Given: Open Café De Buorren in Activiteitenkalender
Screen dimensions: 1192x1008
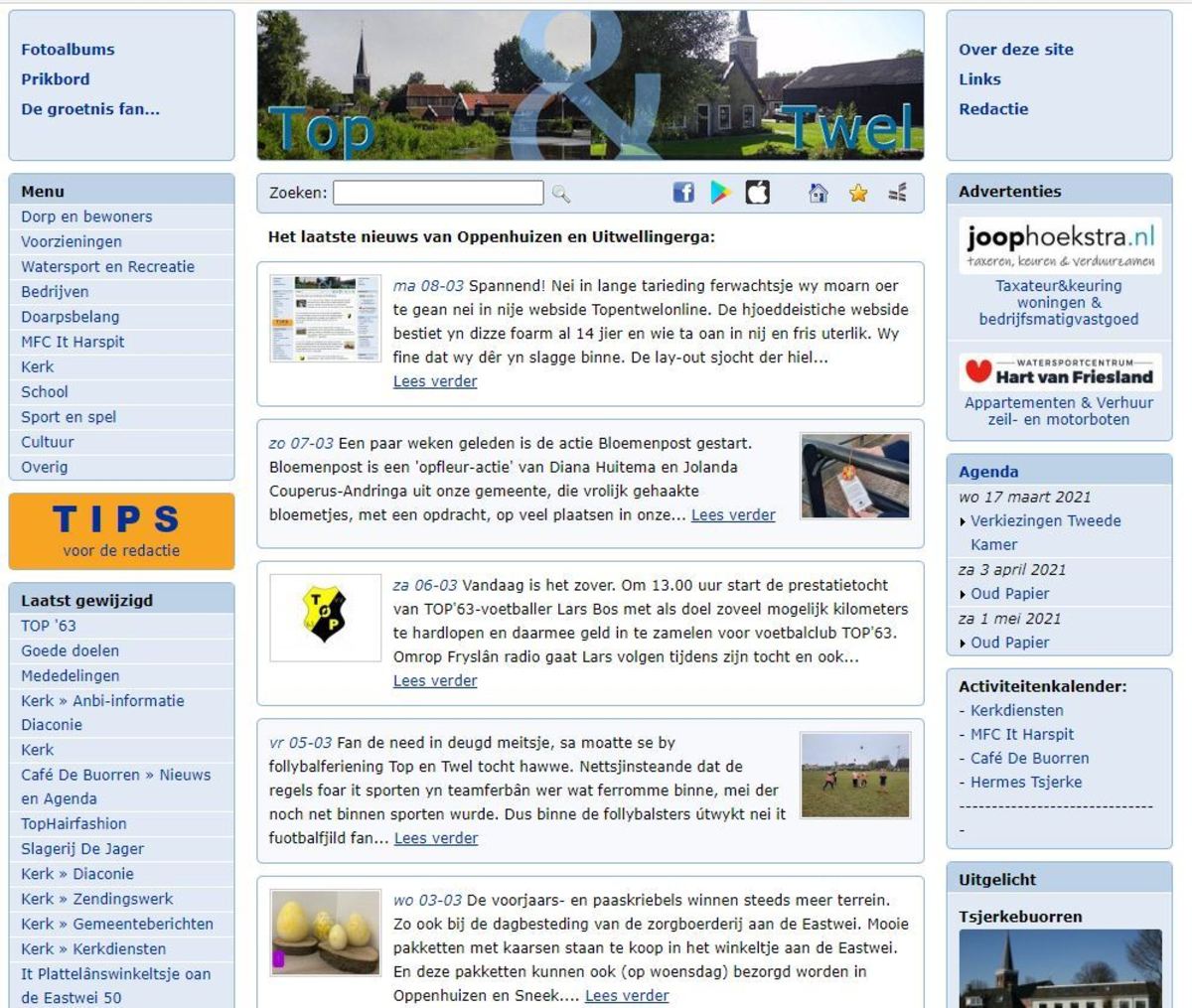Looking at the screenshot, I should click(x=1029, y=758).
